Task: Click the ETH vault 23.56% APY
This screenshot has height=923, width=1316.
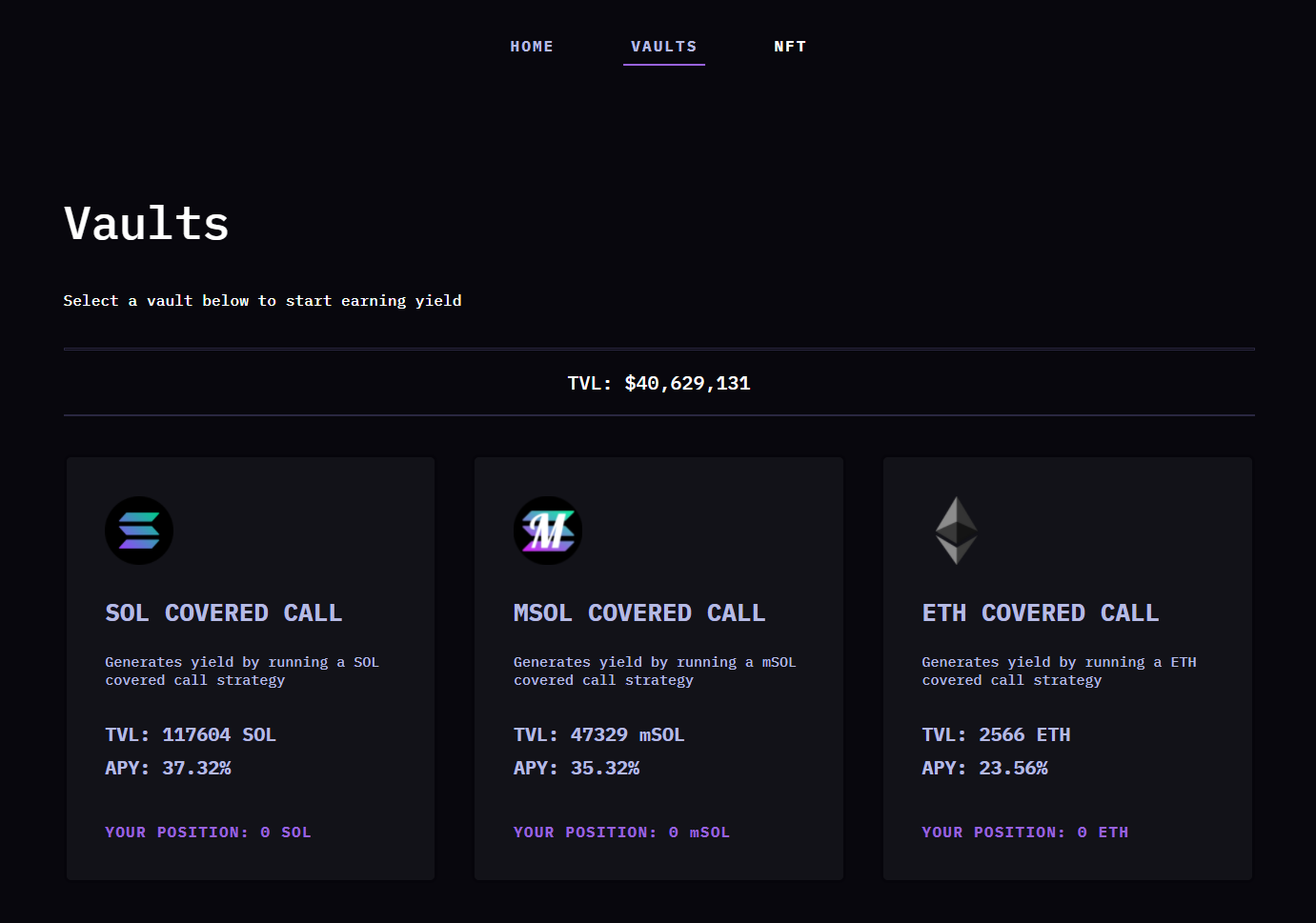Action: [1013, 769]
